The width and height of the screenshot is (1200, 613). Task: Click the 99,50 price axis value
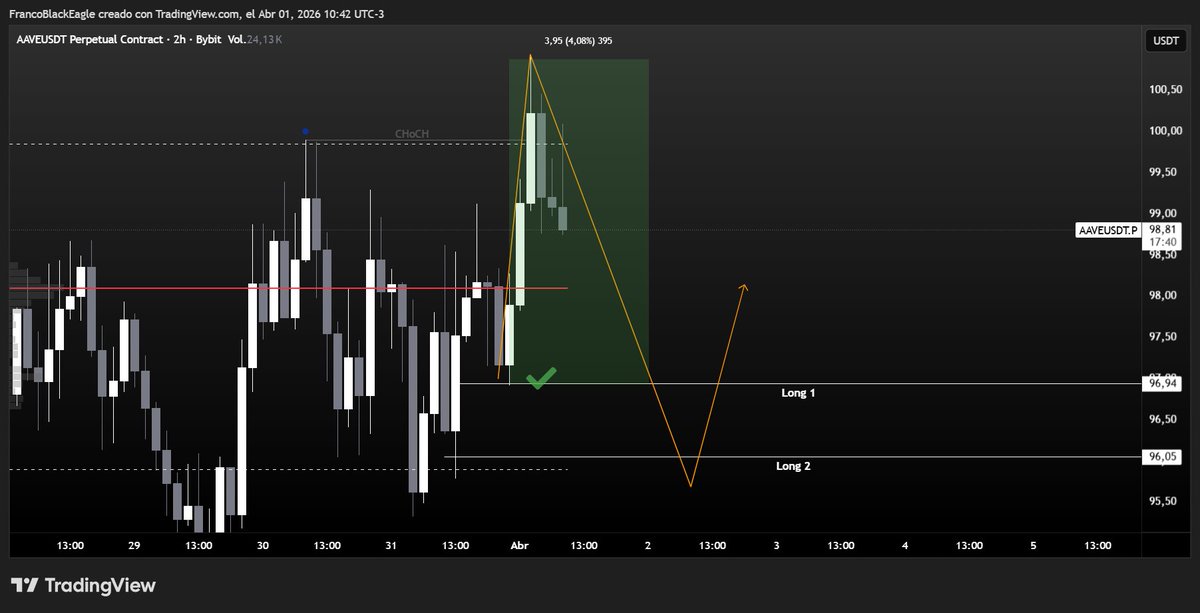pos(1164,172)
